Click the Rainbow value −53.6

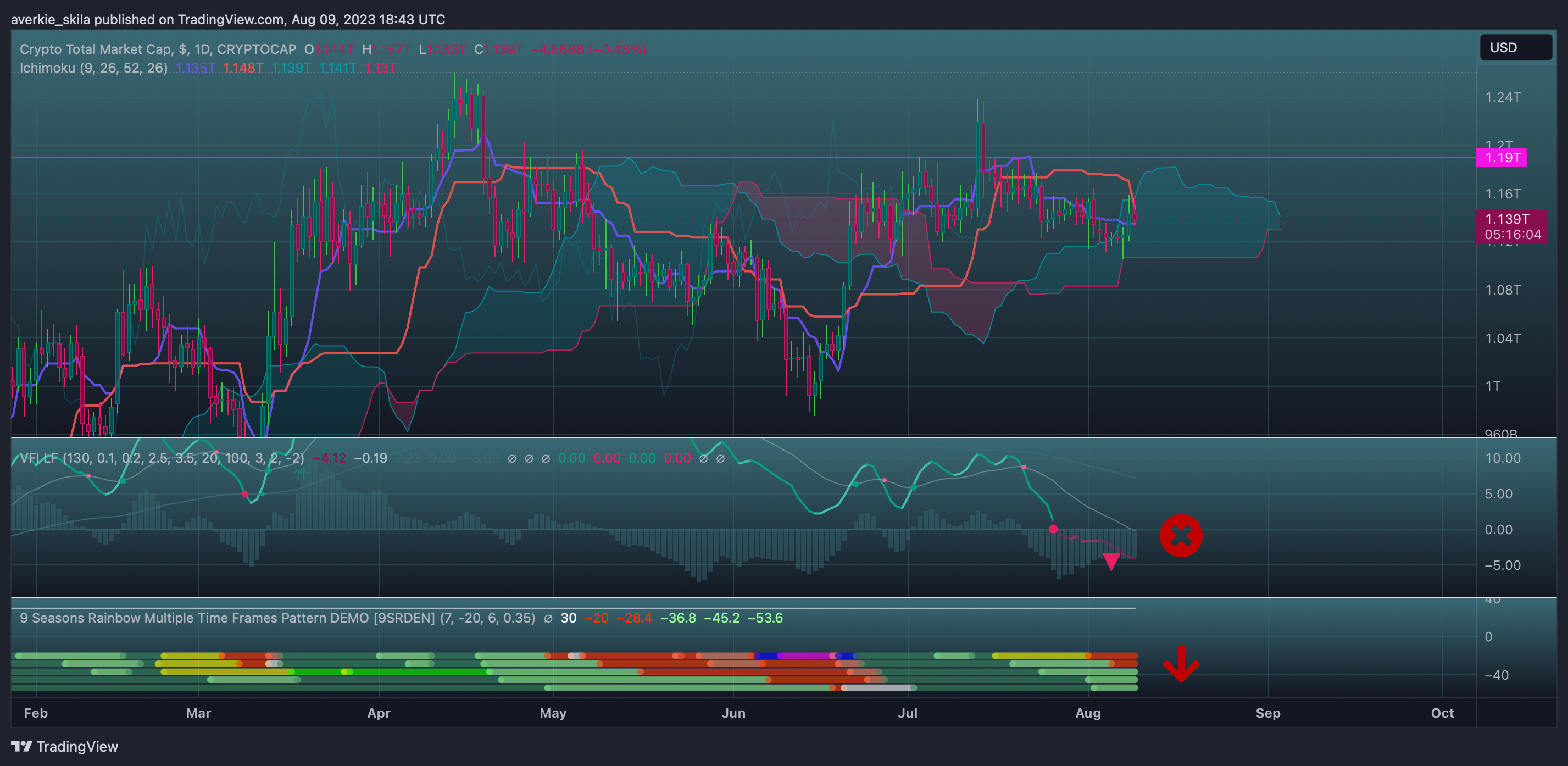(765, 618)
